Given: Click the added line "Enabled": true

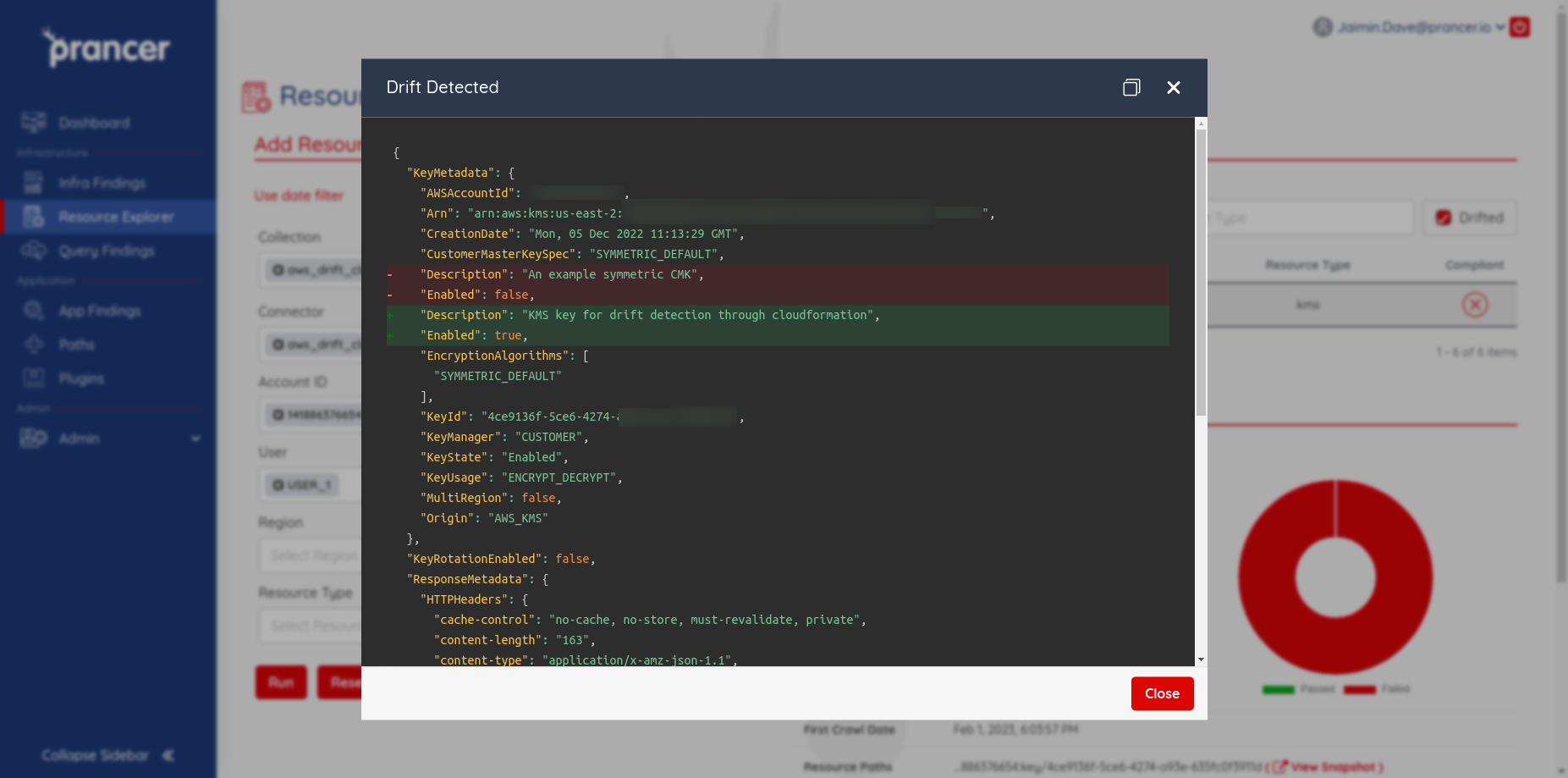Looking at the screenshot, I should click(x=778, y=335).
